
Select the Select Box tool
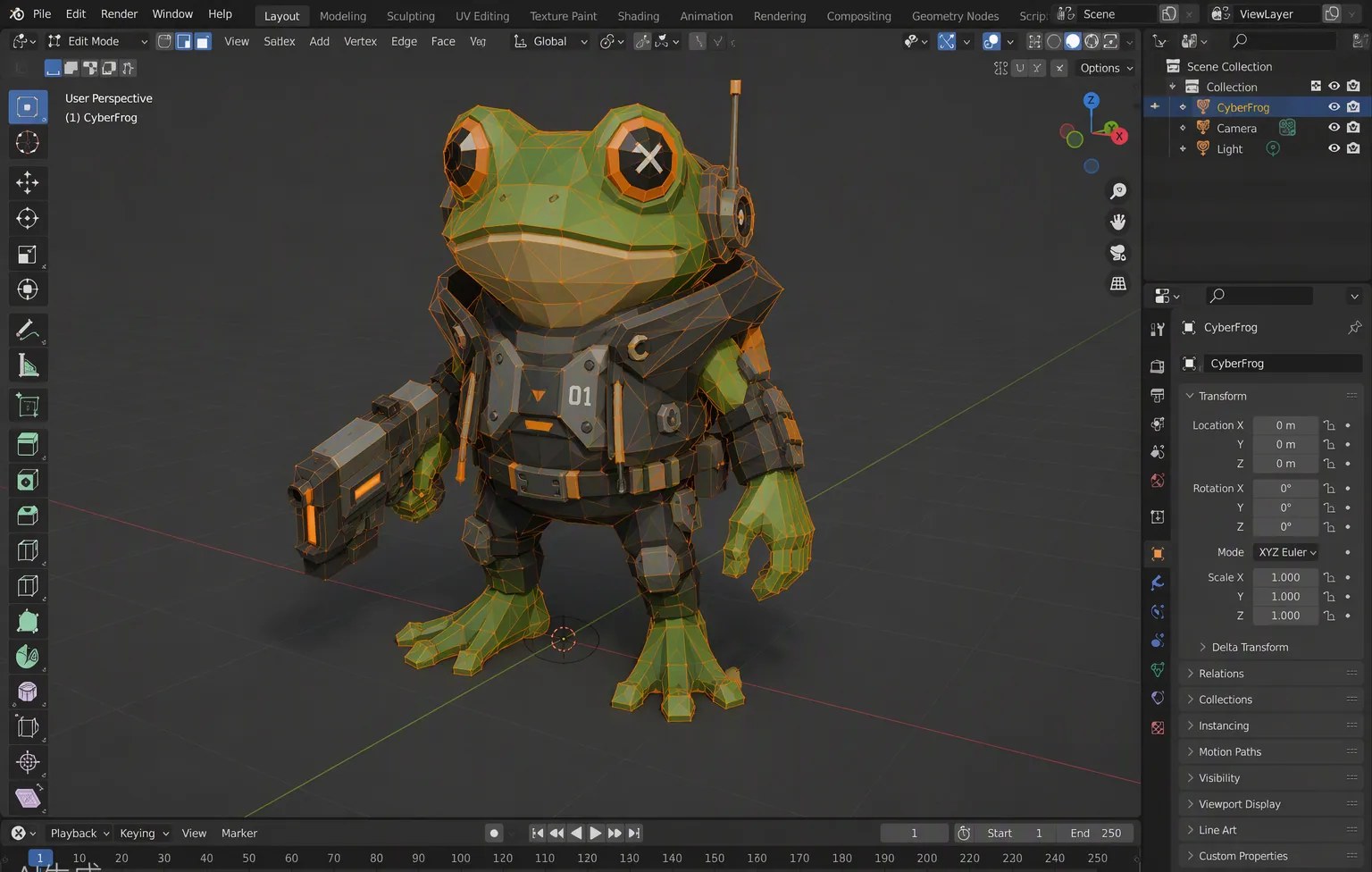pyautogui.click(x=28, y=107)
